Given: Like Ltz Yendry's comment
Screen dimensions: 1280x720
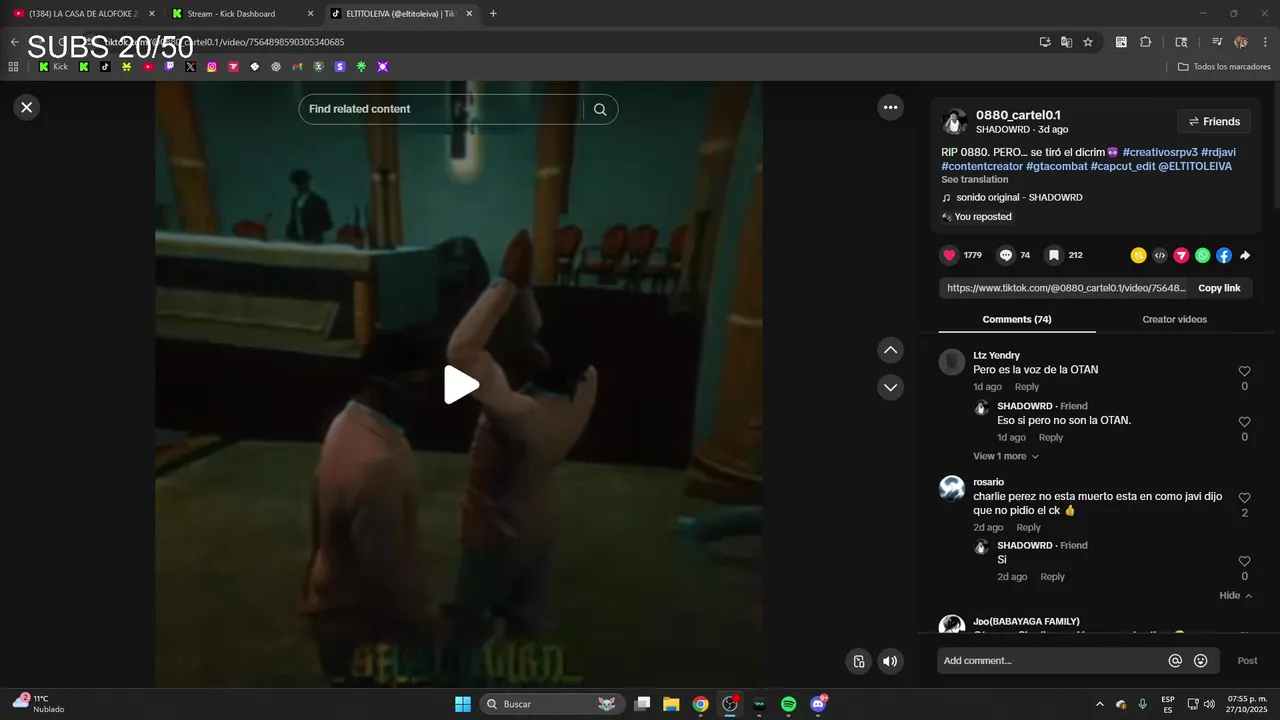Looking at the screenshot, I should pyautogui.click(x=1244, y=371).
